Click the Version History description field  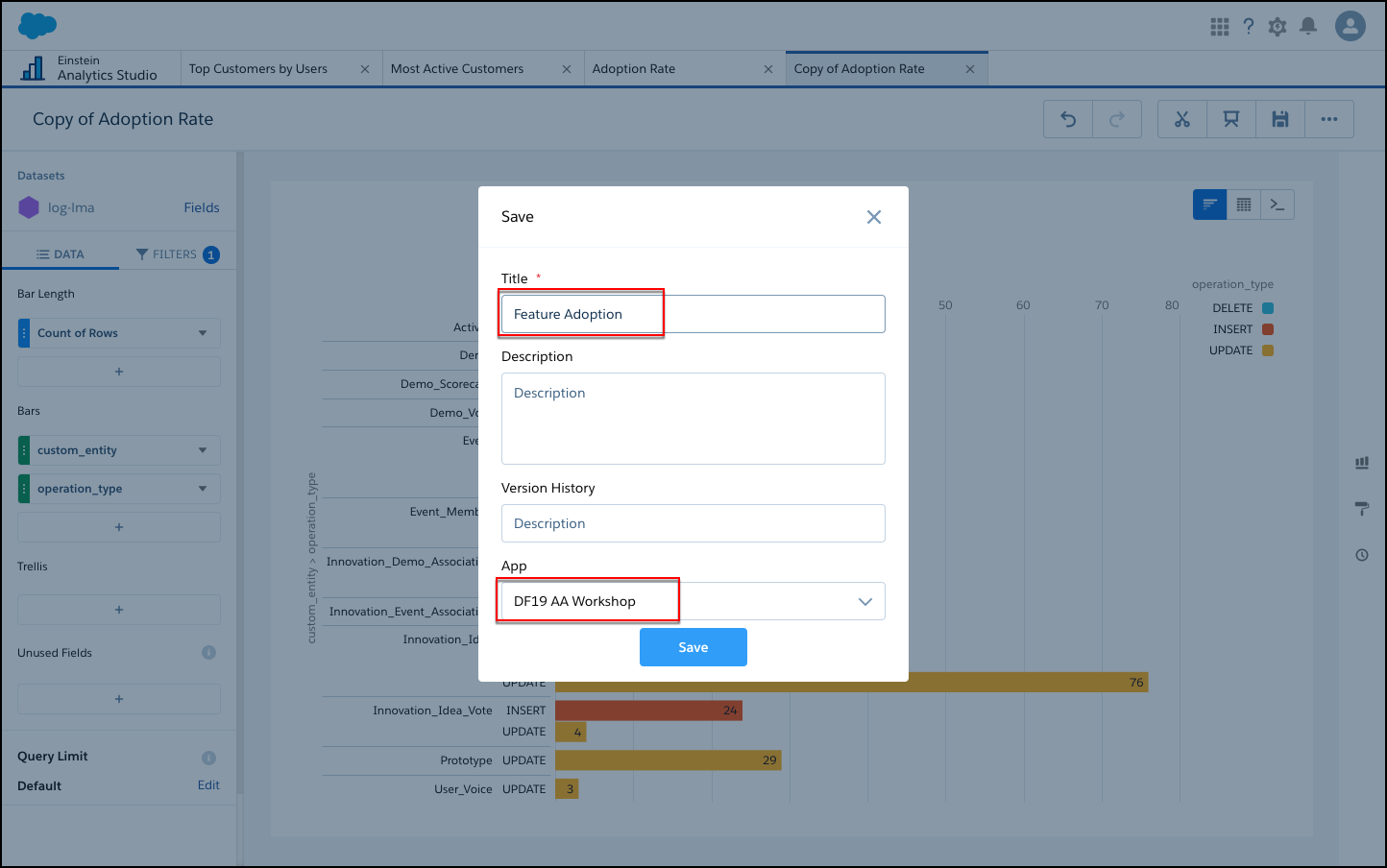click(693, 523)
